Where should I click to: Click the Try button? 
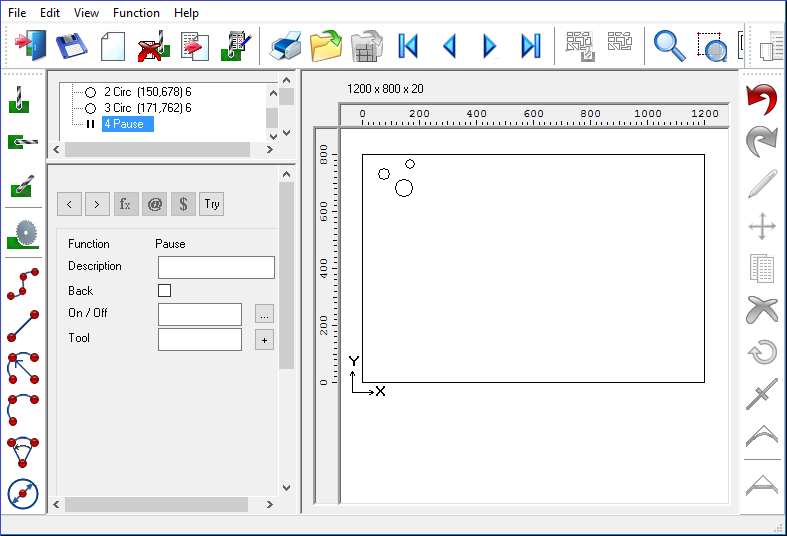(x=211, y=204)
